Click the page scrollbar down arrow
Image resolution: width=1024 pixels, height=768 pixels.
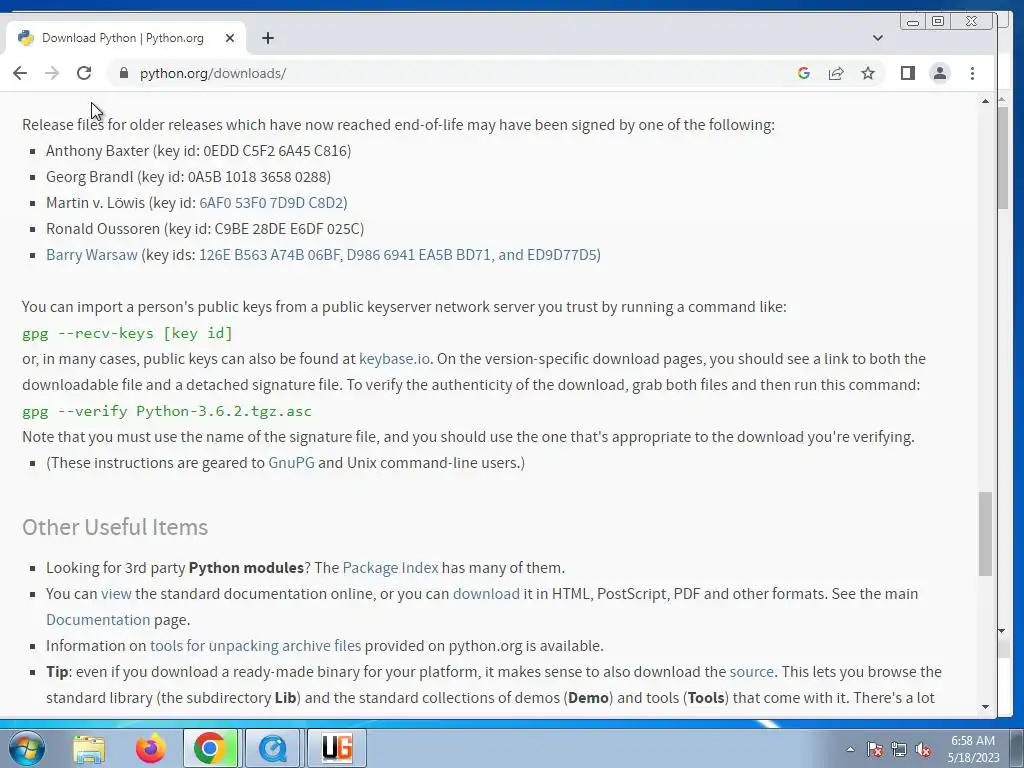point(985,707)
